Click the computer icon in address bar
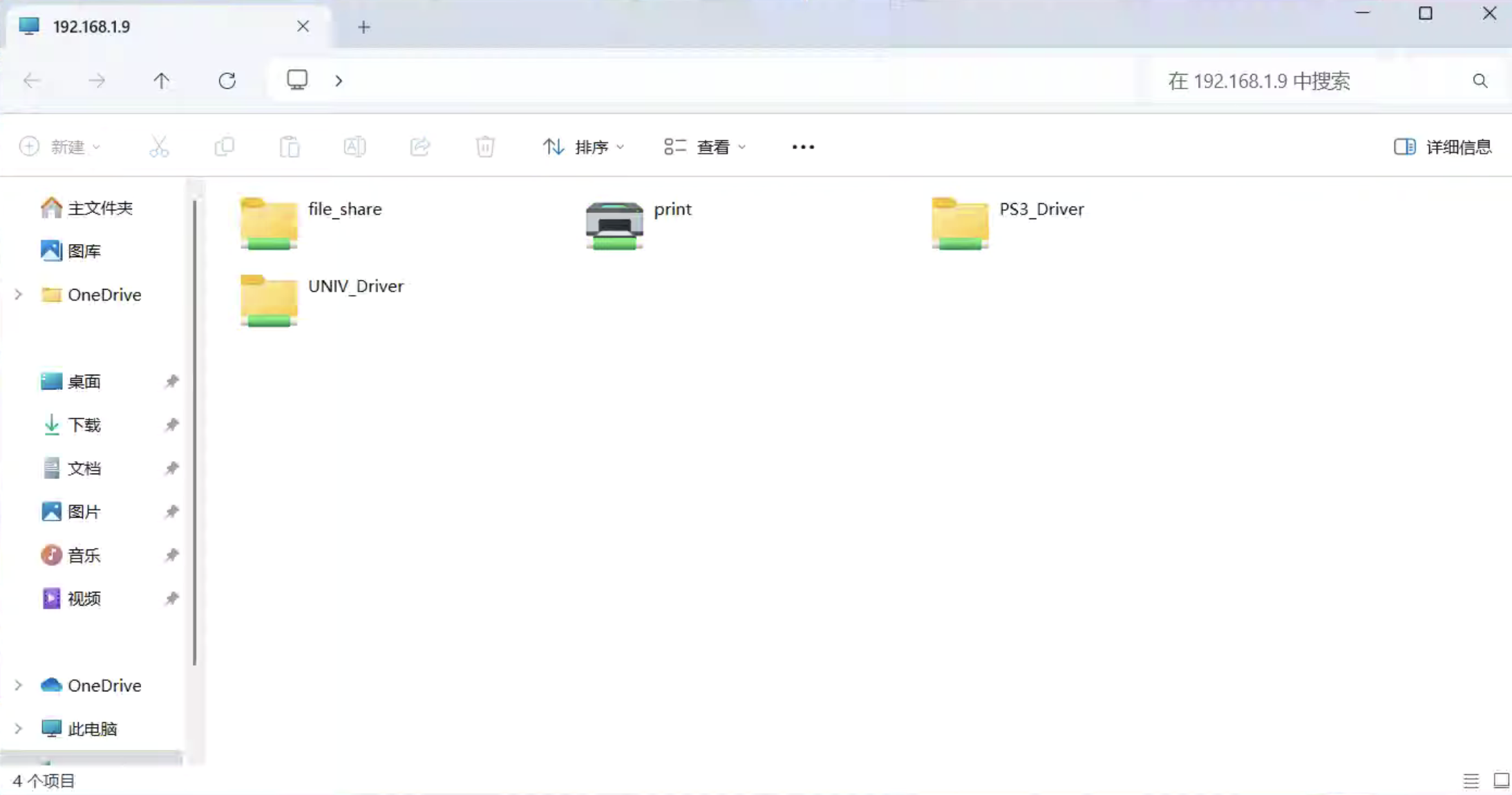 (297, 80)
